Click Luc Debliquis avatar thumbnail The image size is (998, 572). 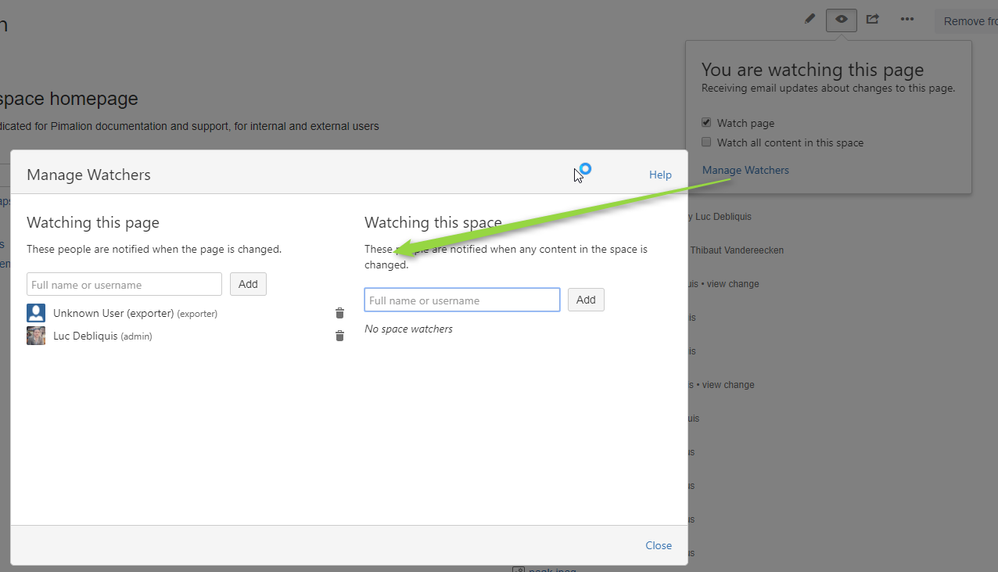[36, 336]
